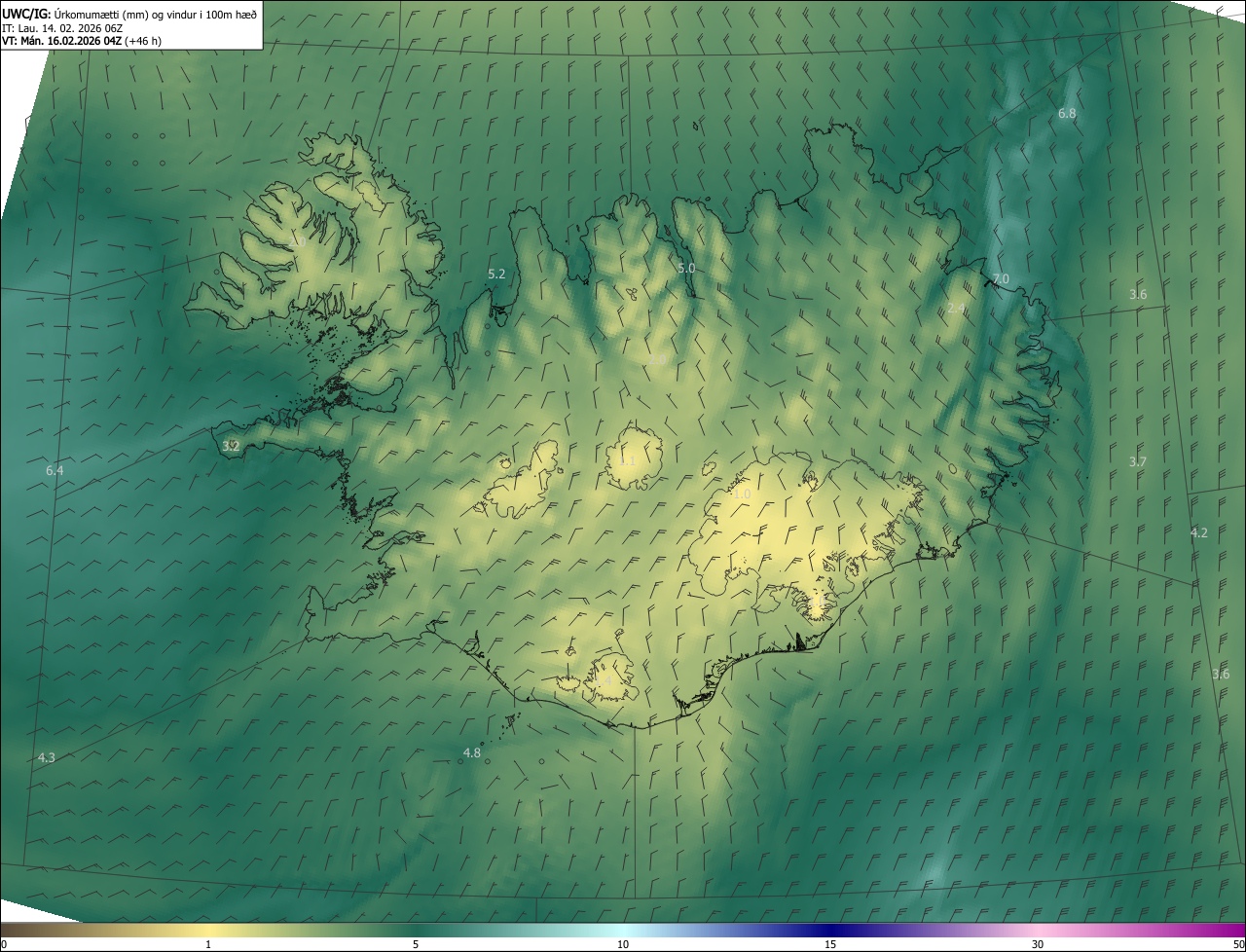Click the colorbar tick label '15'
The width and height of the screenshot is (1246, 952).
(830, 944)
